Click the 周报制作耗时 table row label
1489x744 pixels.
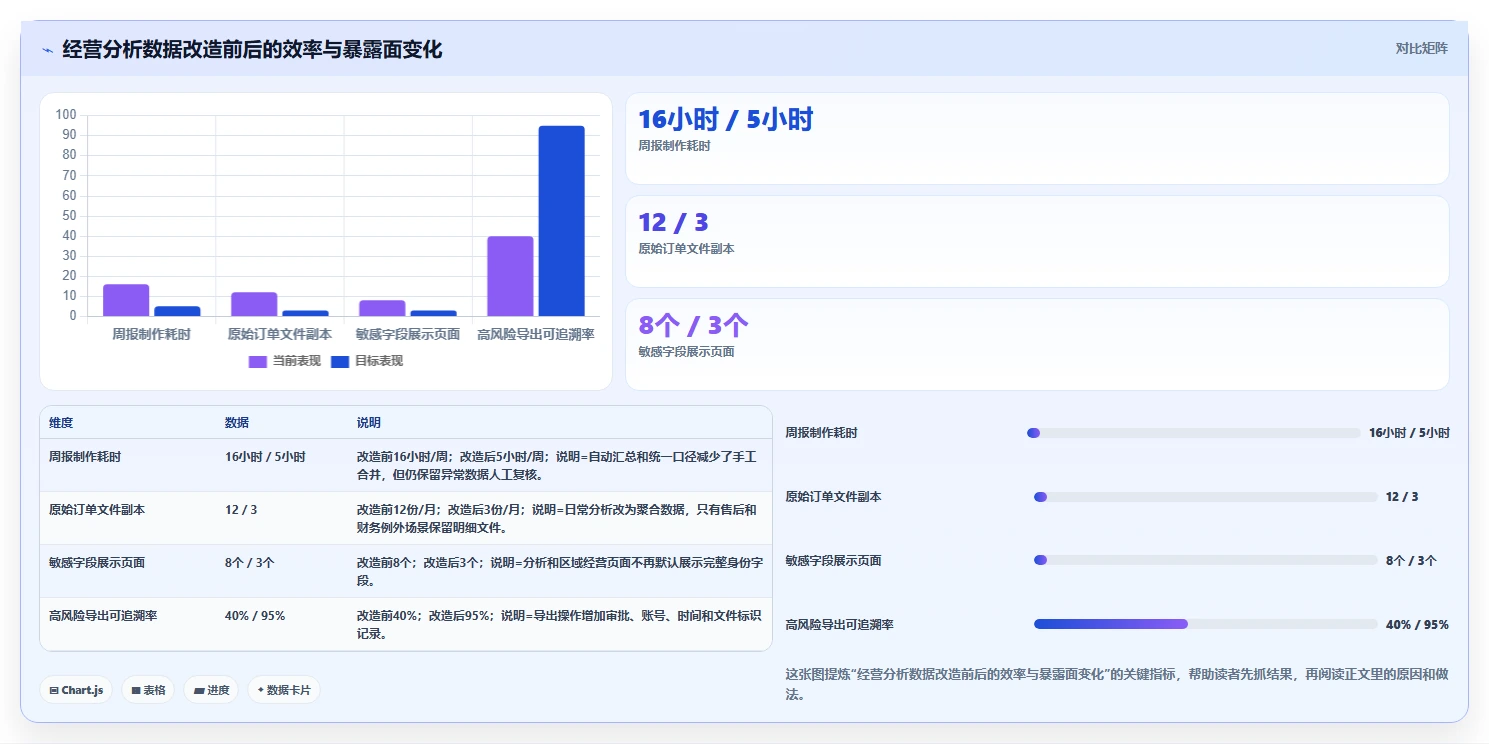(x=85, y=456)
